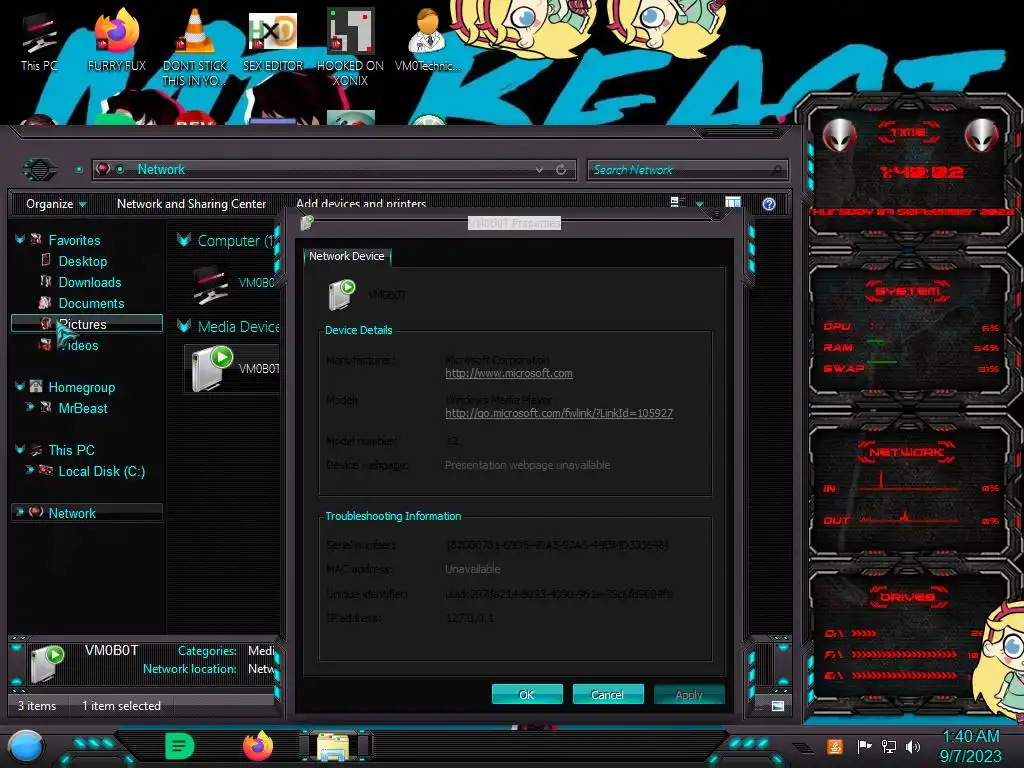Select the VM0B0T media device item
The image size is (1024, 768).
[x=234, y=368]
